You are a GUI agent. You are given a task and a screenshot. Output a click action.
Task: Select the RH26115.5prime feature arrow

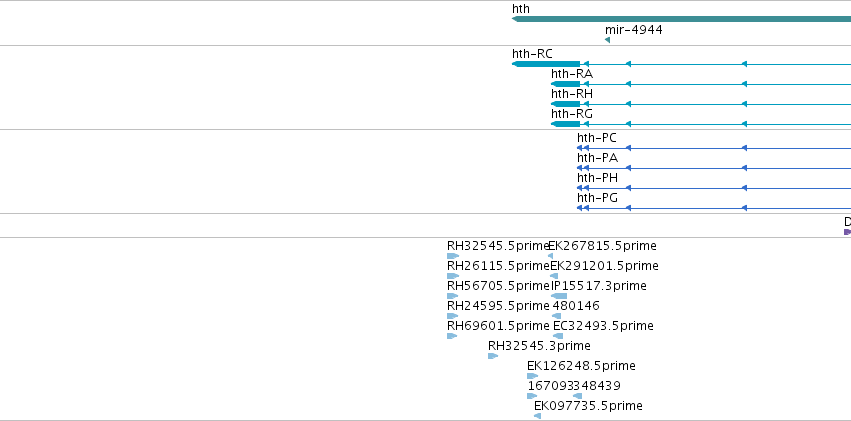pos(453,276)
